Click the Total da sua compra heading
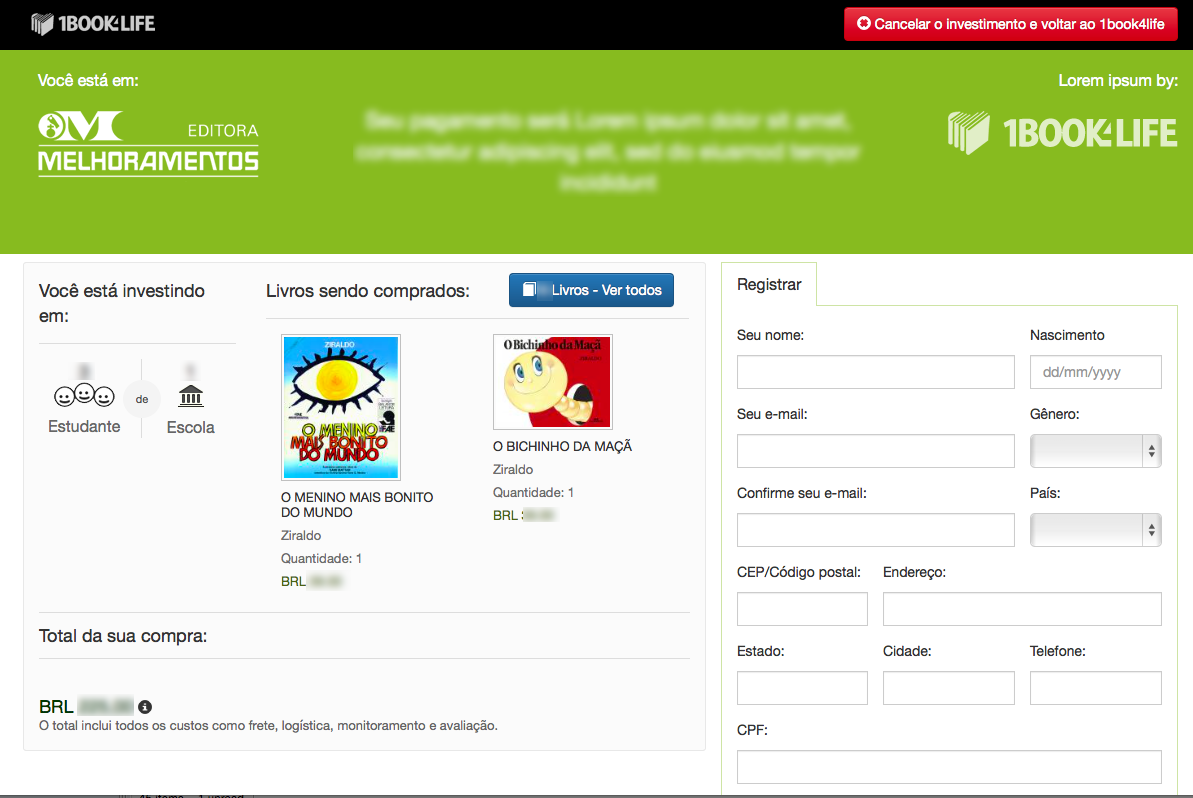The height and width of the screenshot is (798, 1193). pyautogui.click(x=123, y=636)
